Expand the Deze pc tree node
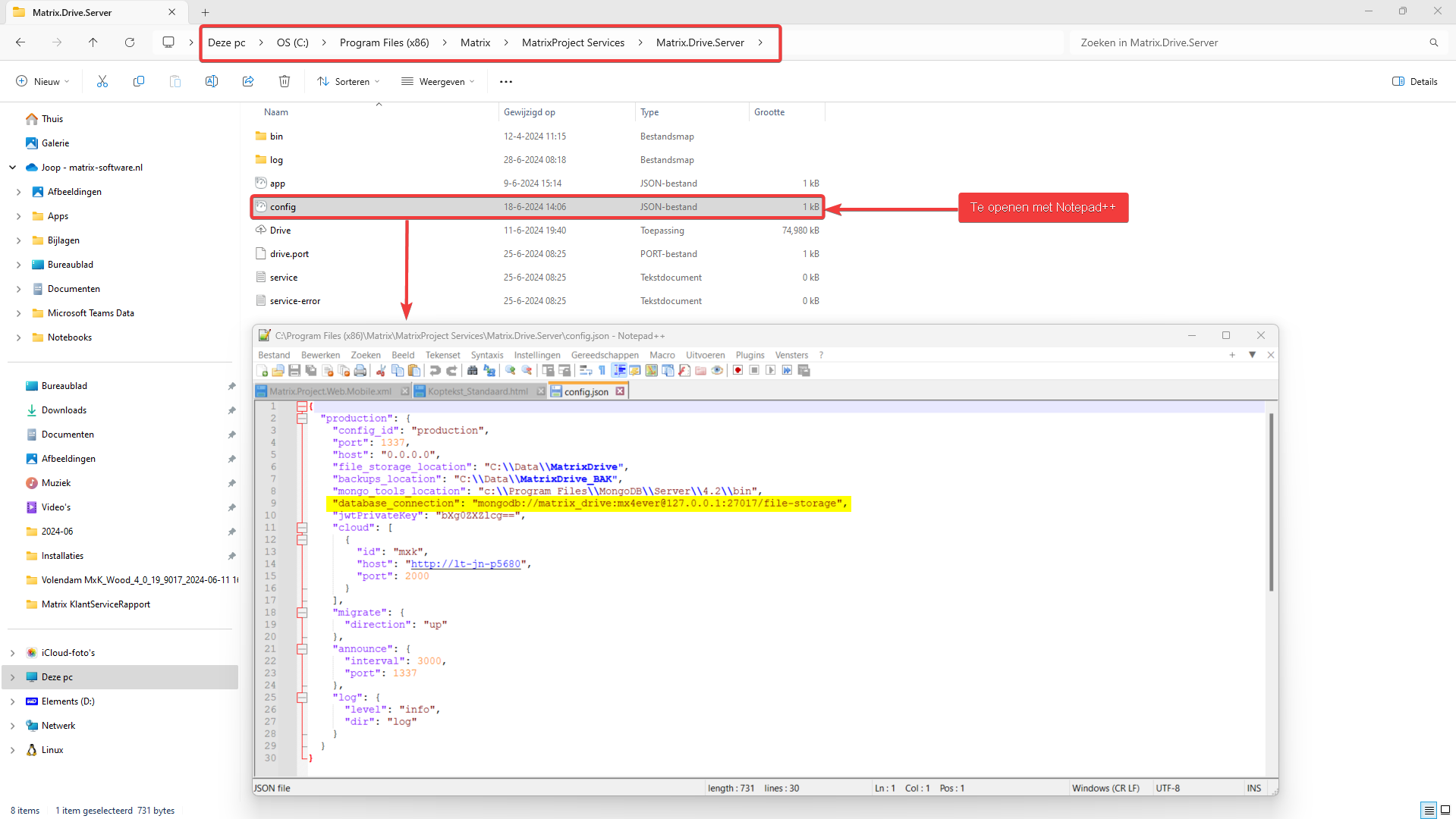 [x=13, y=677]
